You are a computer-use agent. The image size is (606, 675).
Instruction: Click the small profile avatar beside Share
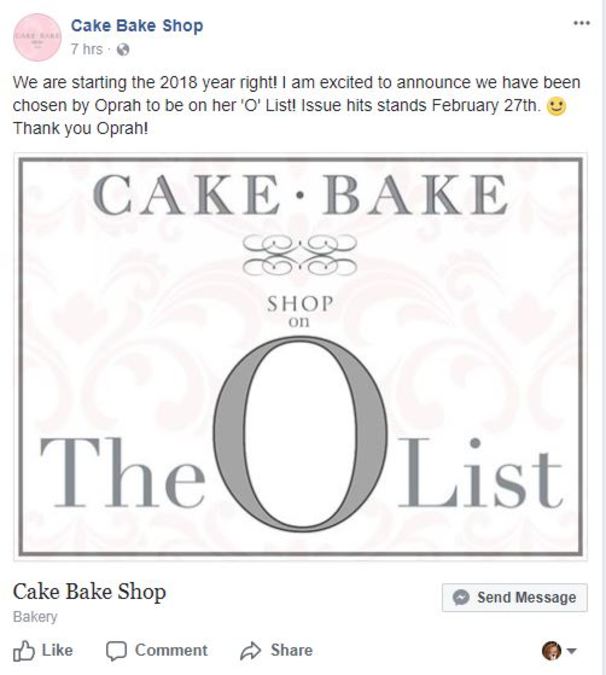551,651
